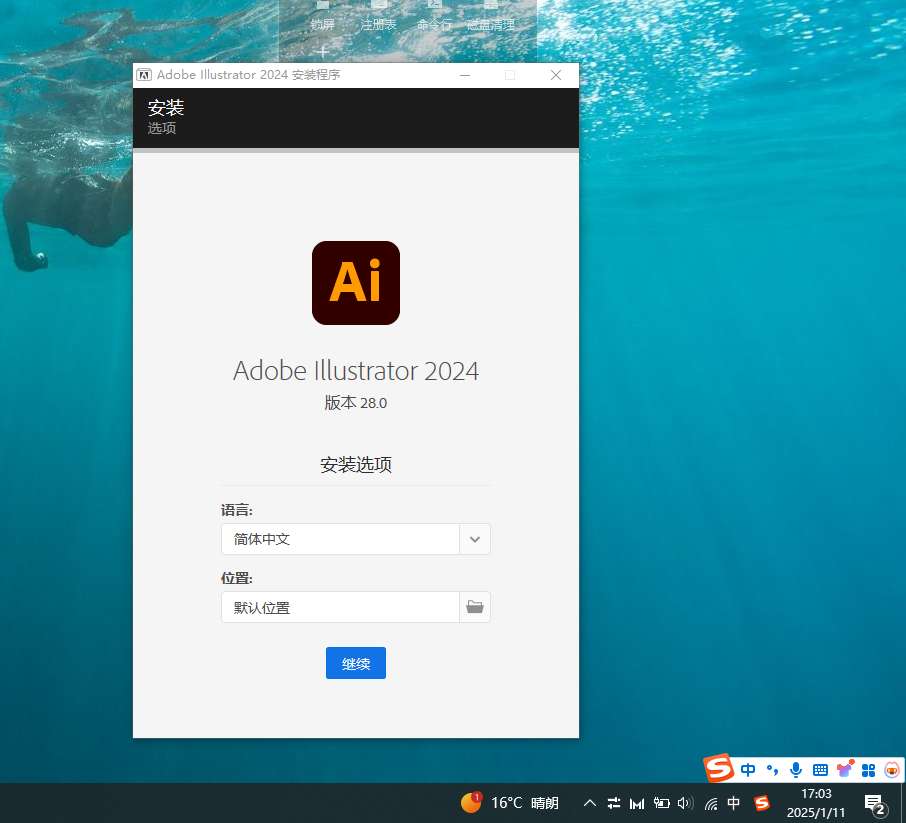Click the 语言: label
This screenshot has height=823, width=906.
(x=237, y=510)
